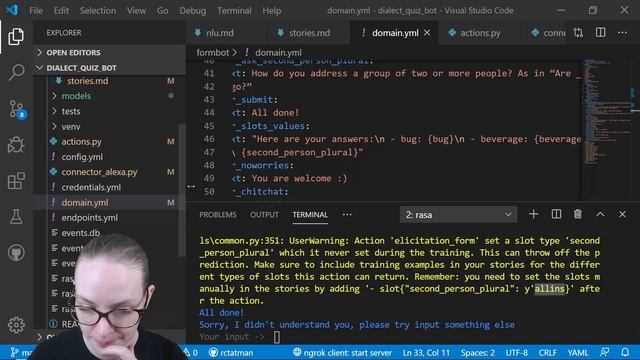Click the VS Code logo icon
This screenshot has width=640, height=360.
click(x=12, y=10)
